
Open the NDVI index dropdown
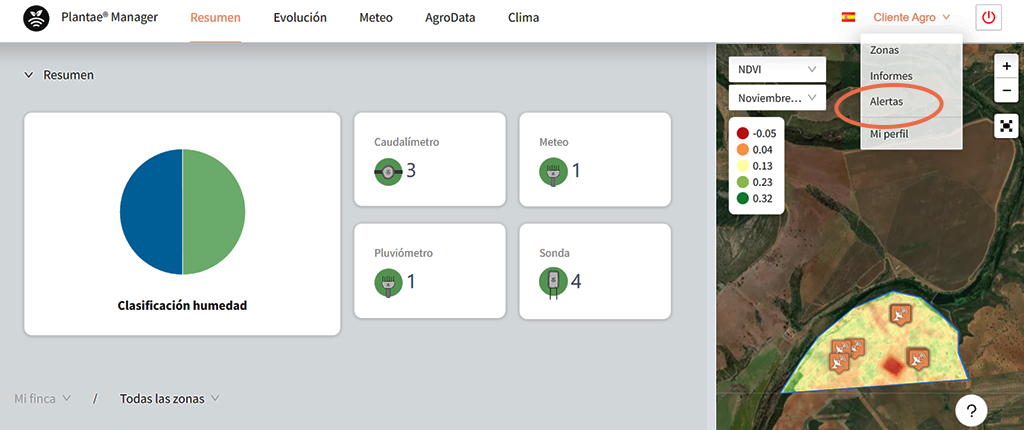pos(777,69)
